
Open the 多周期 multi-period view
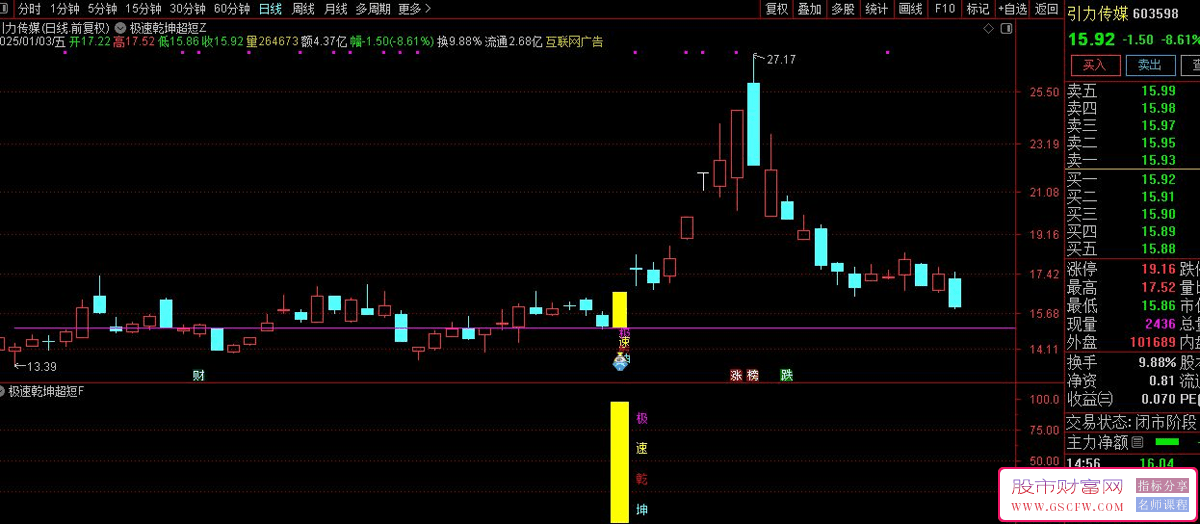(373, 9)
